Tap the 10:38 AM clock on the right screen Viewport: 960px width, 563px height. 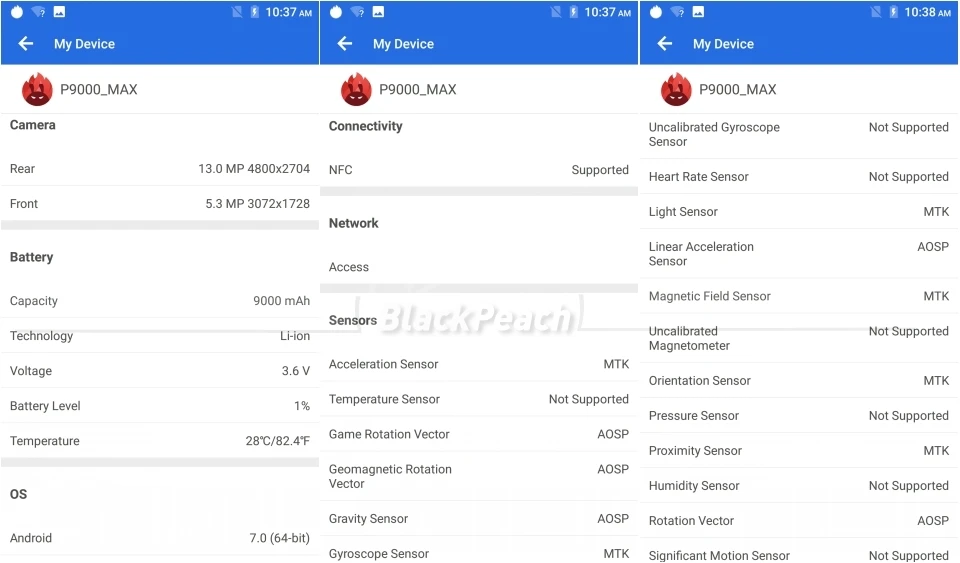(928, 12)
